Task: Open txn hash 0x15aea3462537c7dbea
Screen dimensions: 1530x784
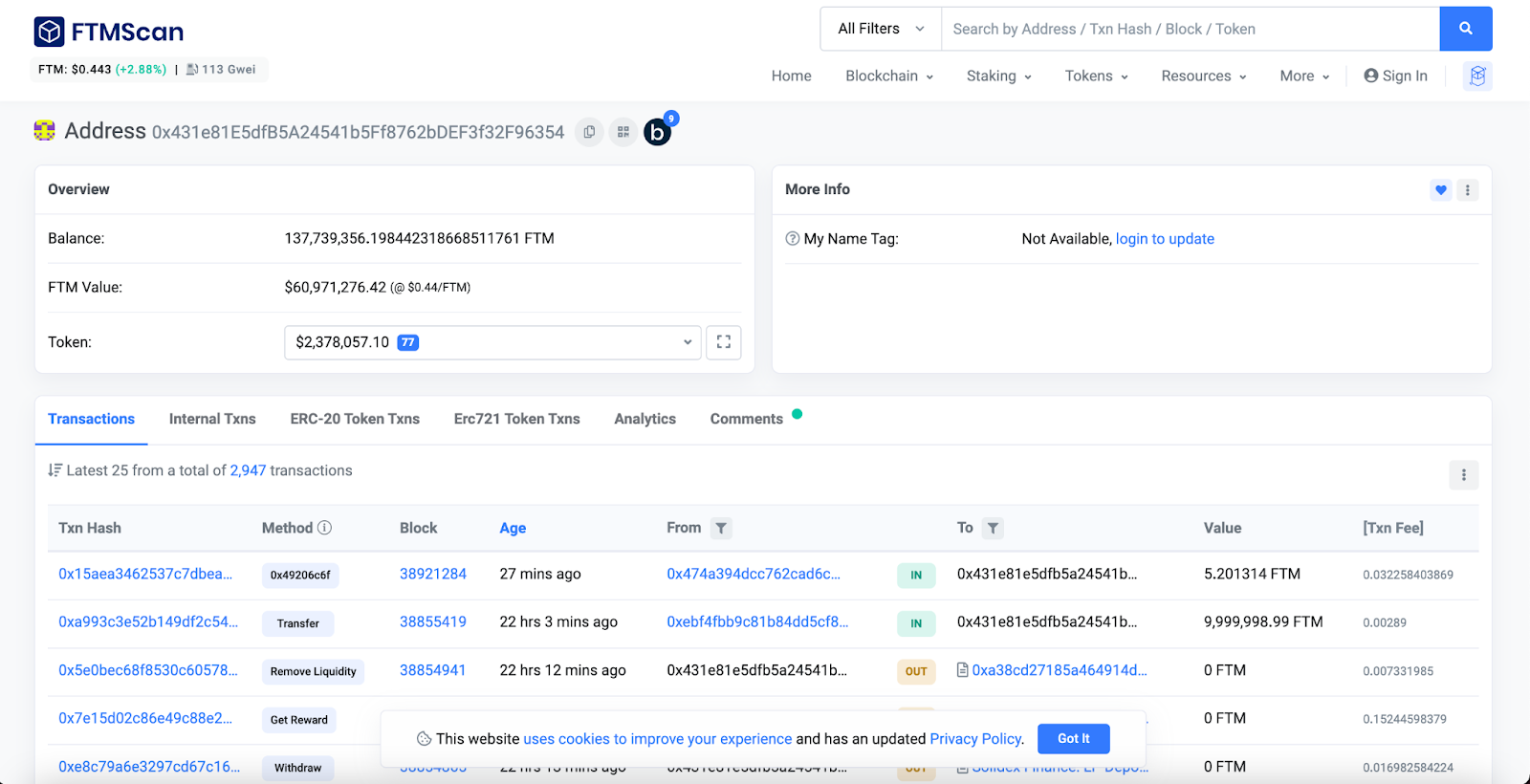Action: (145, 574)
